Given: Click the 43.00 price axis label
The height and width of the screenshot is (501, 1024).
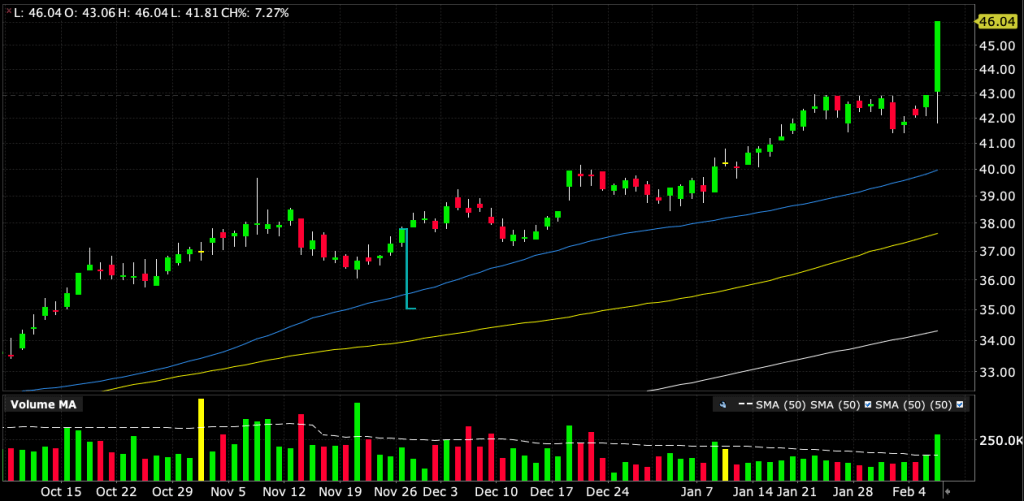Looking at the screenshot, I should [x=996, y=94].
